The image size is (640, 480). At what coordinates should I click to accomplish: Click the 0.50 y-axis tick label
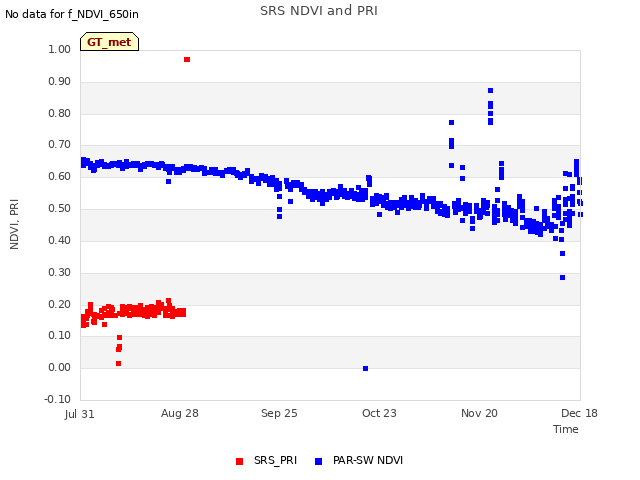click(x=60, y=208)
